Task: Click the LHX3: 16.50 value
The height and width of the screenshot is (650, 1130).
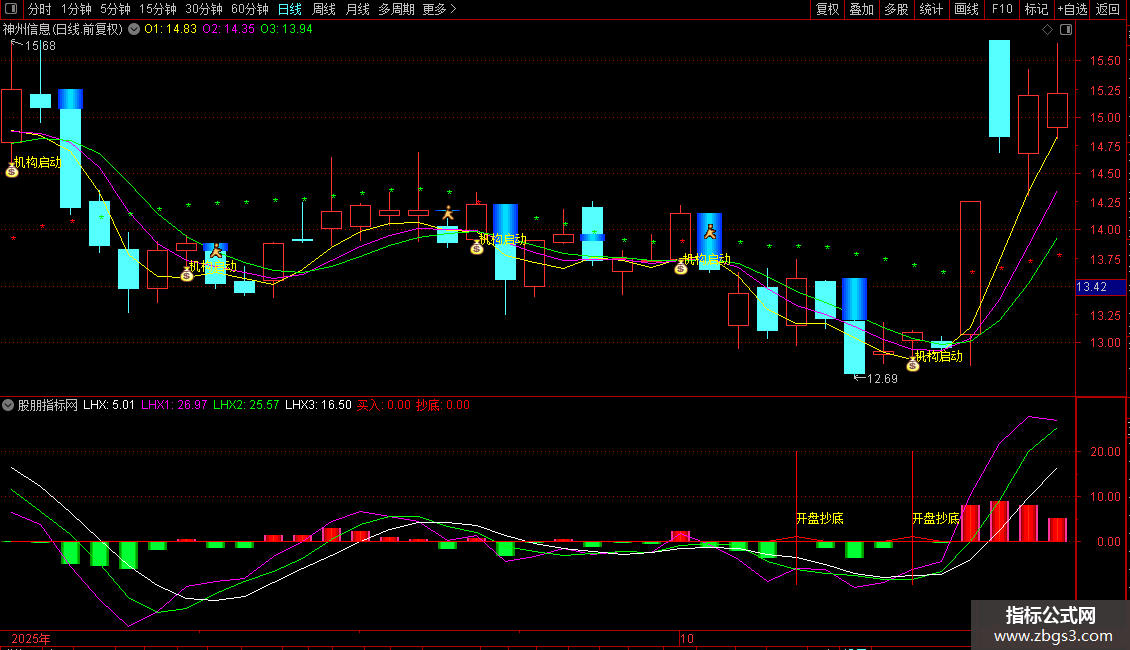Action: pyautogui.click(x=319, y=405)
